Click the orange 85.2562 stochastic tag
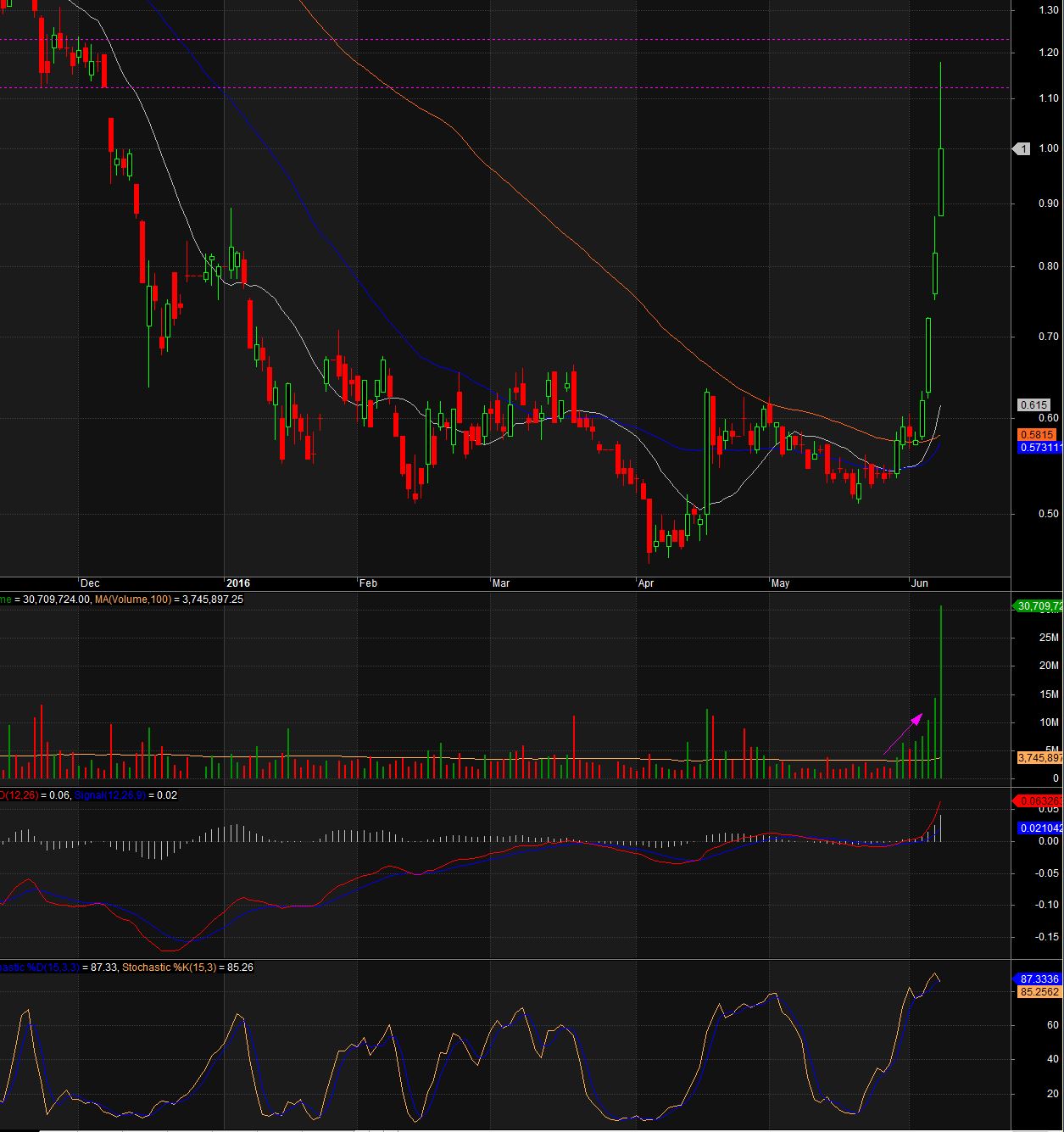Screen dimensions: 1064x1132 1039,992
